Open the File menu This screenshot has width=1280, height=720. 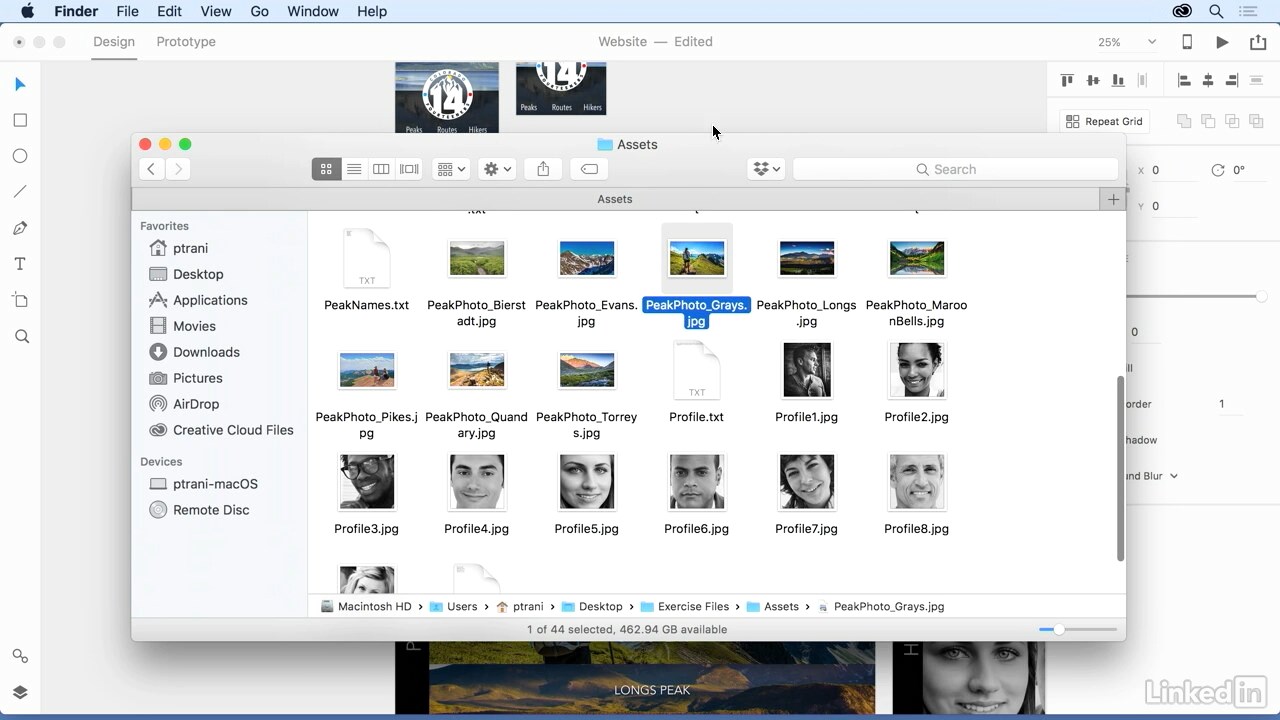(x=127, y=11)
